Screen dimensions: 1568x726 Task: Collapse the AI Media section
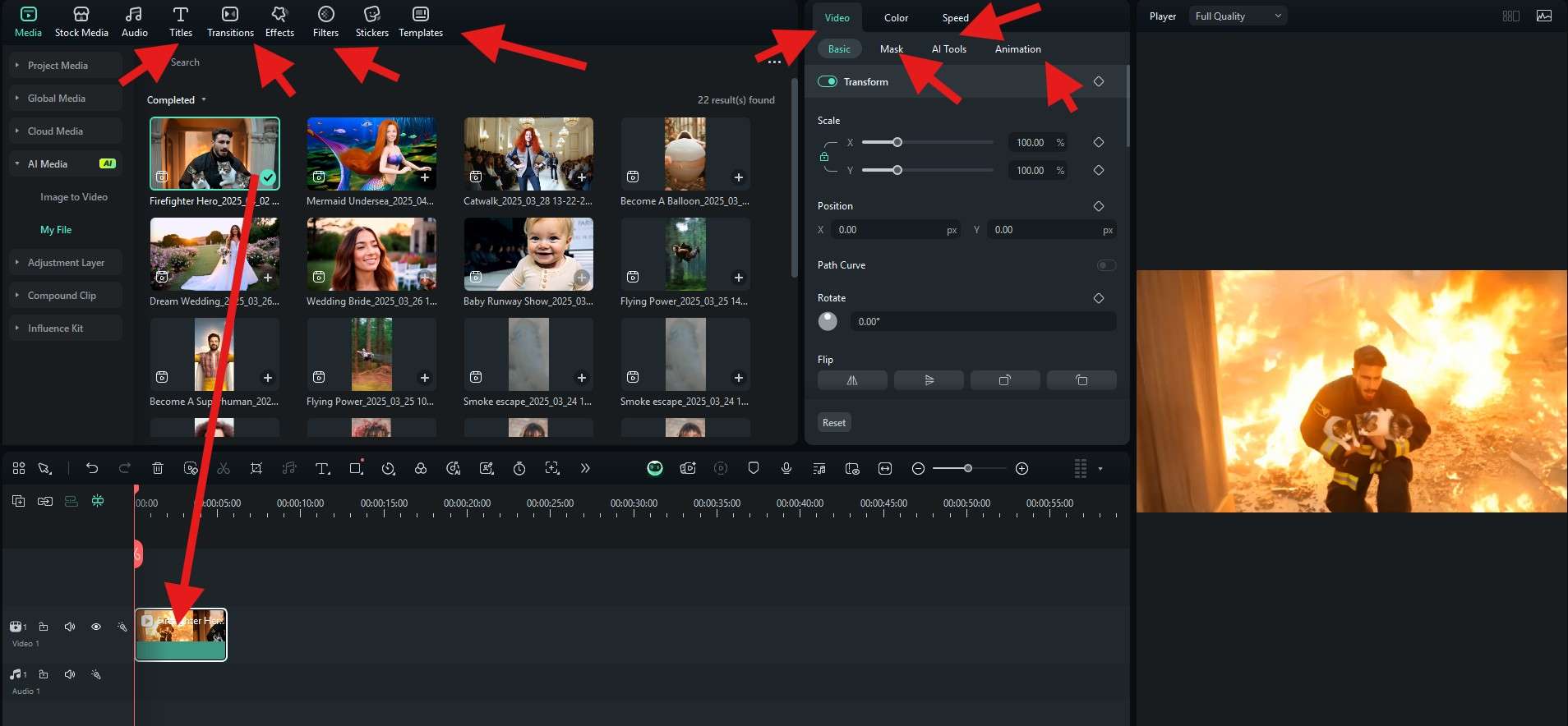pos(66,163)
